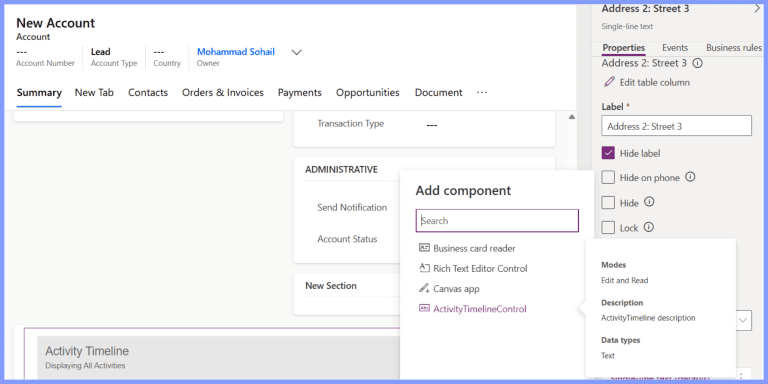
Task: Check the Lock checkbox
Action: click(608, 227)
